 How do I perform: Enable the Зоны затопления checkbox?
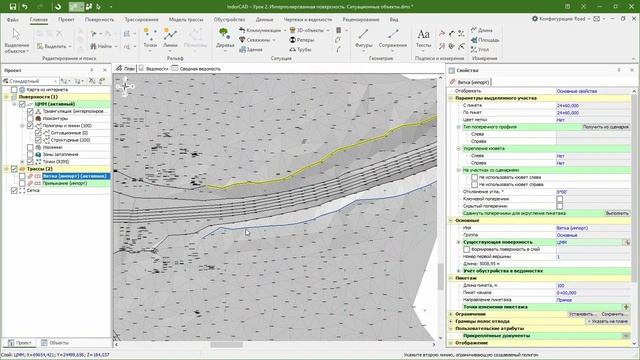30,155
